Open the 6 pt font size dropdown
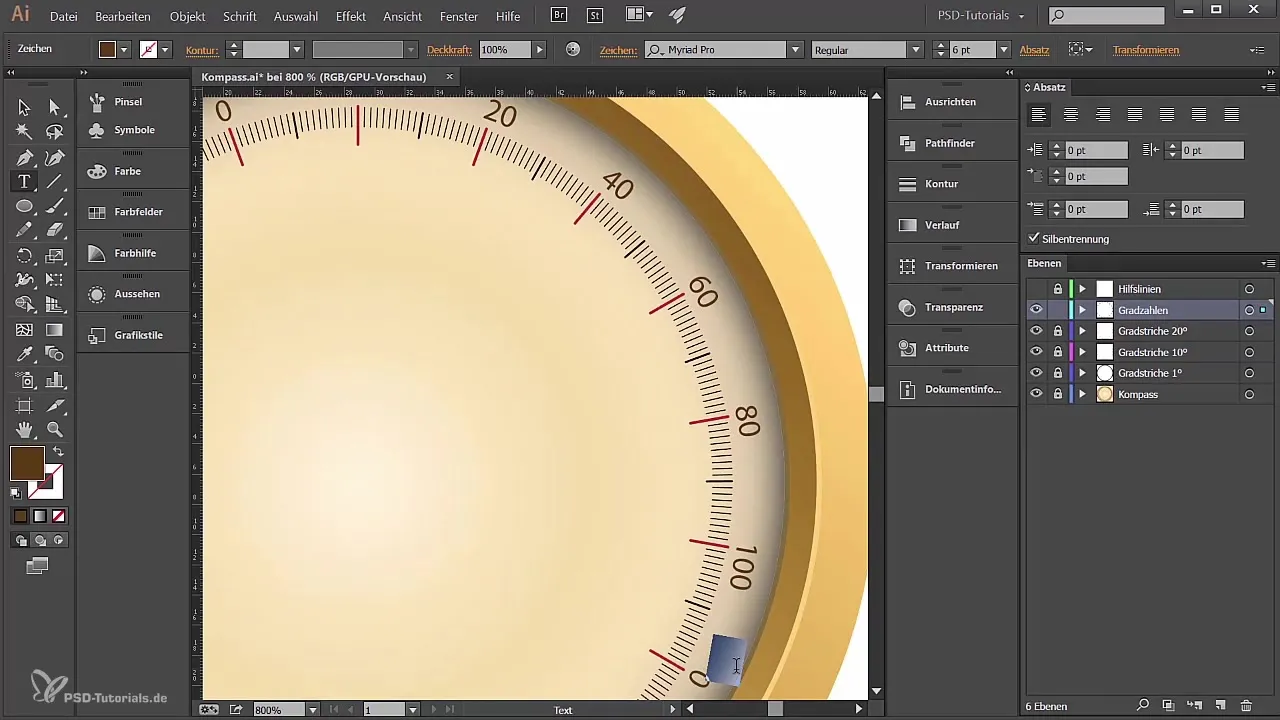1280x720 pixels. click(x=1004, y=50)
